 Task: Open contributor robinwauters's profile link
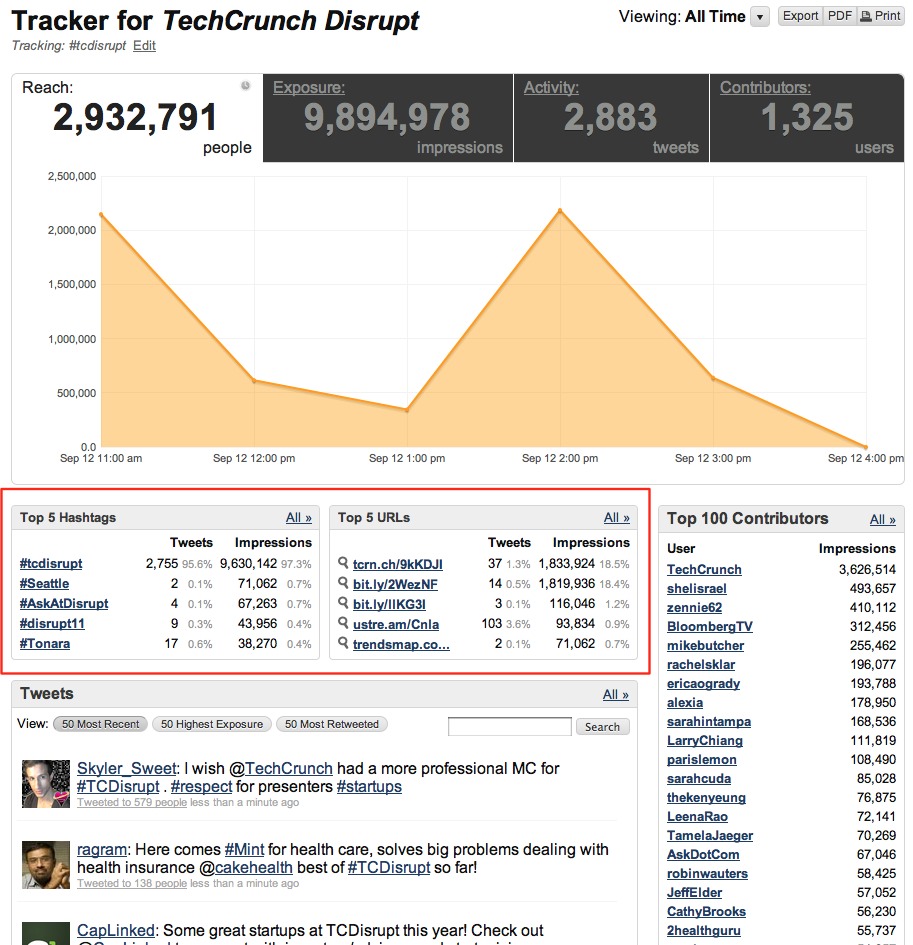coord(707,873)
